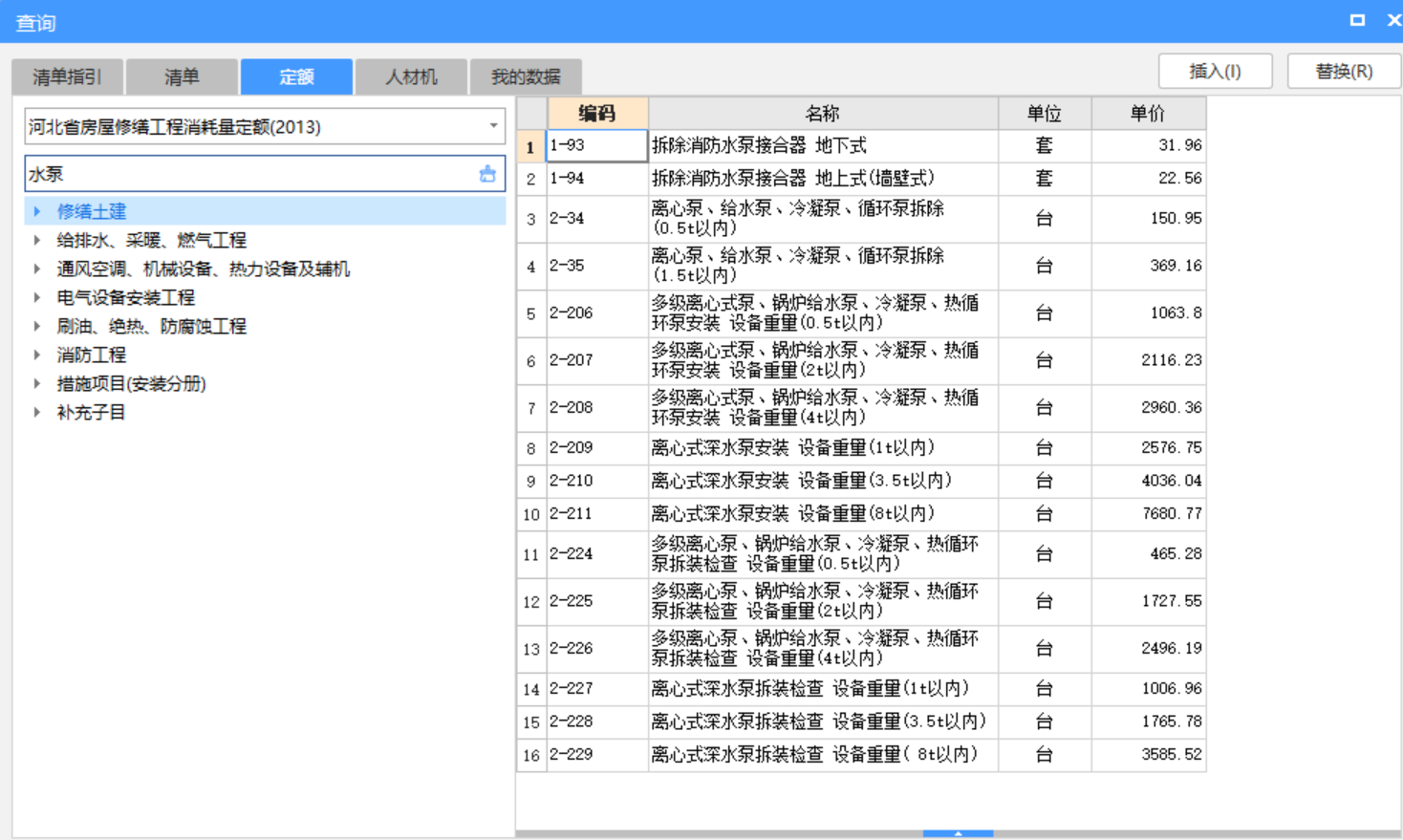The height and width of the screenshot is (840, 1403).
Task: Select 离心式深水泵安装 设备重量(8t以内) row
Action: [823, 514]
